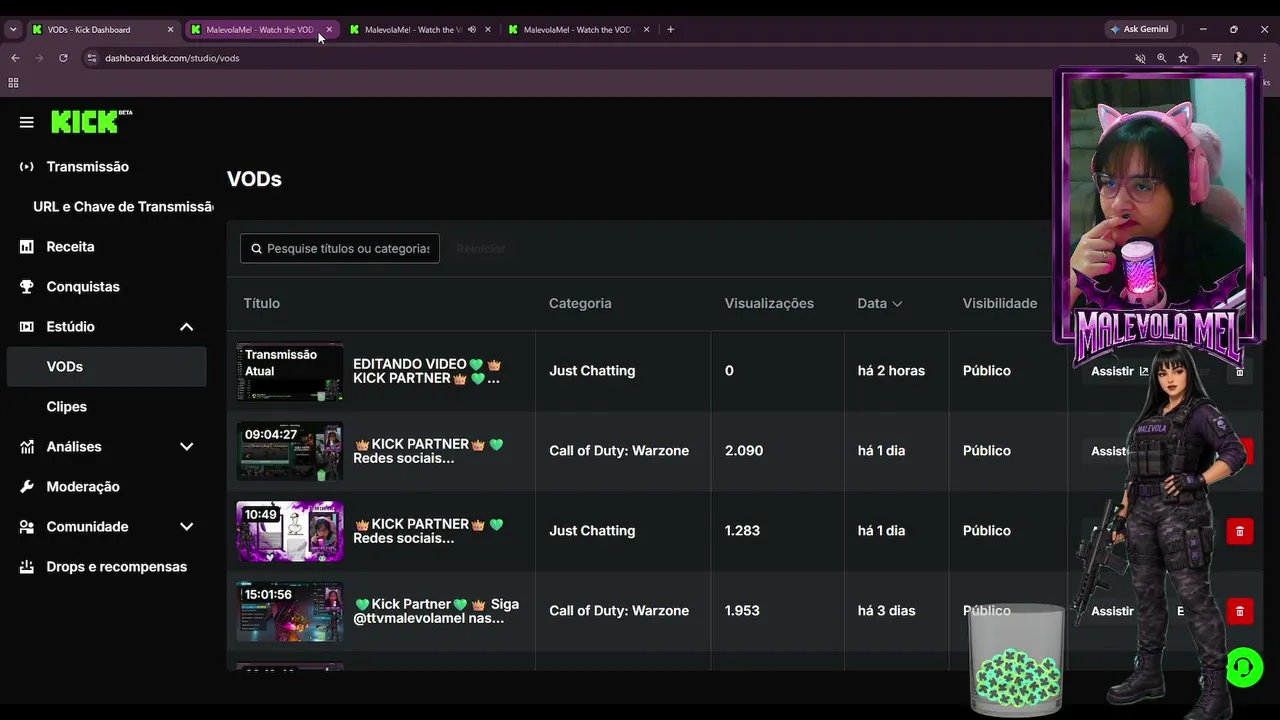Go back in the browser
The width and height of the screenshot is (1280, 720).
(15, 58)
